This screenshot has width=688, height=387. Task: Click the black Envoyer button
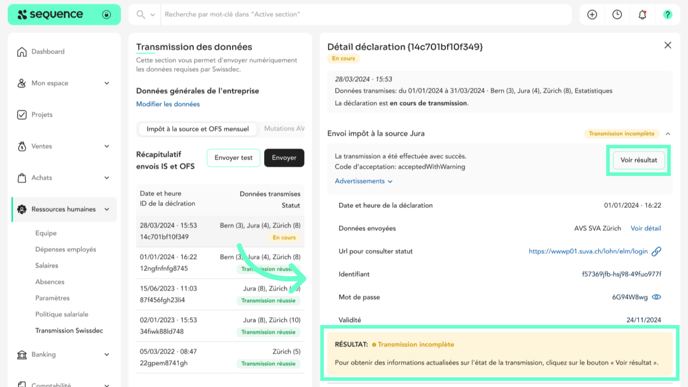click(284, 158)
